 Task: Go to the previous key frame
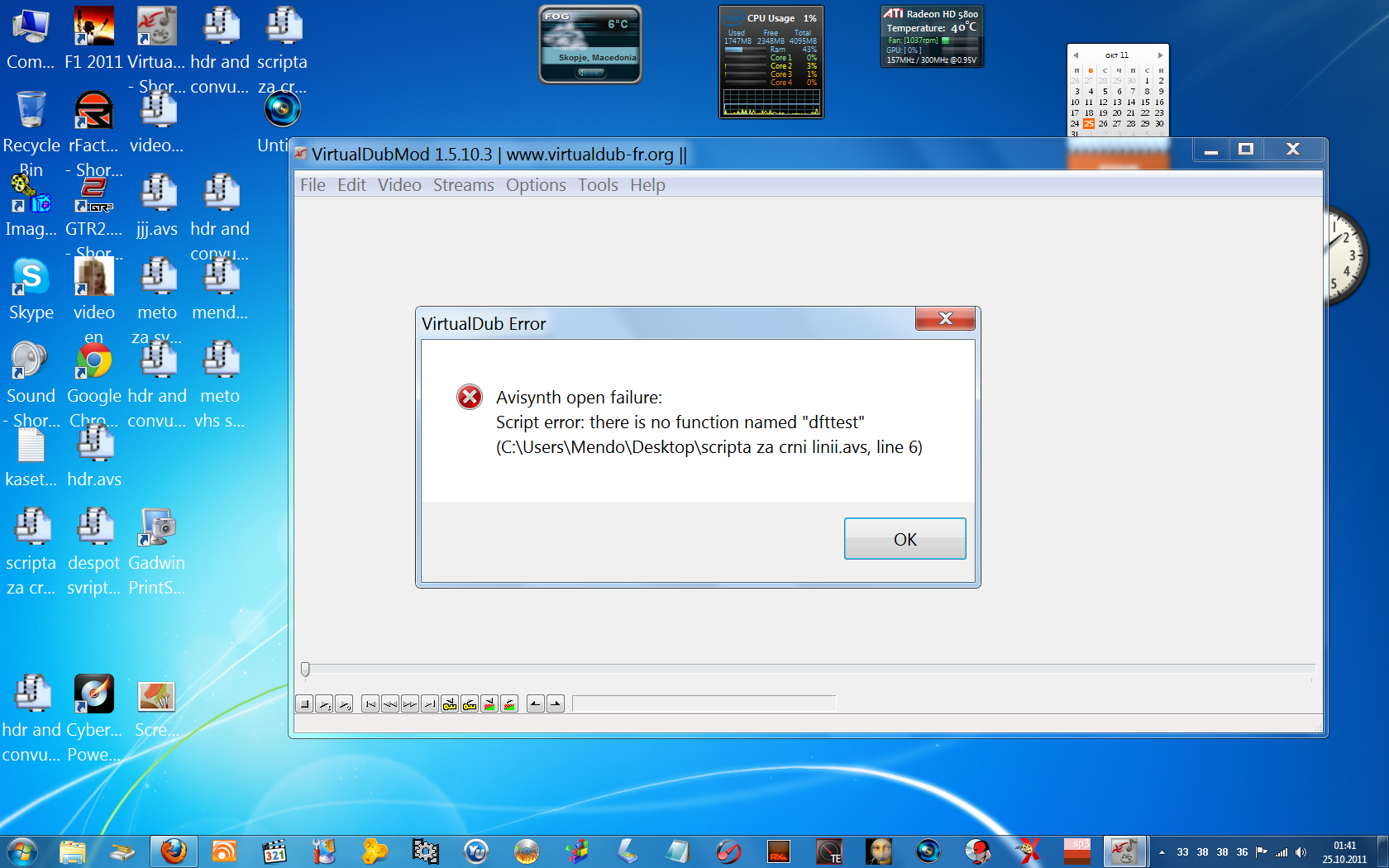tap(450, 704)
